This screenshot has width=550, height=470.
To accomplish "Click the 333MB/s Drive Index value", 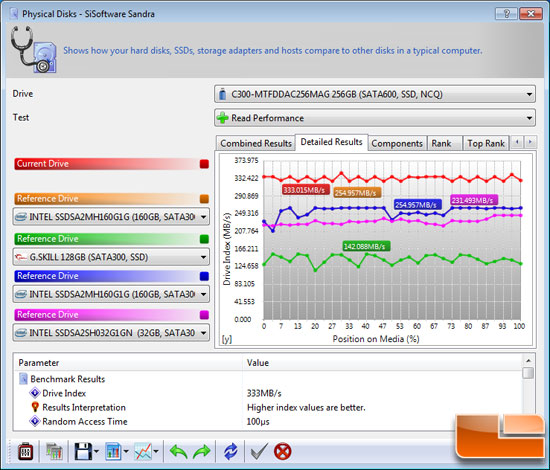I will click(x=264, y=393).
